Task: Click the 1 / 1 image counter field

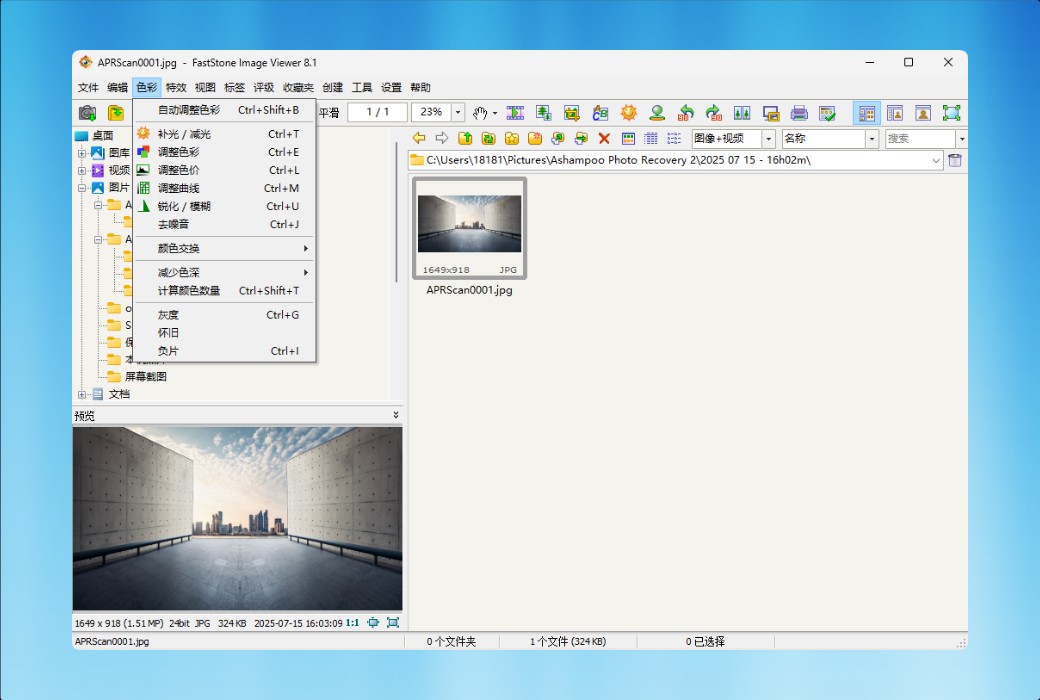Action: coord(377,112)
